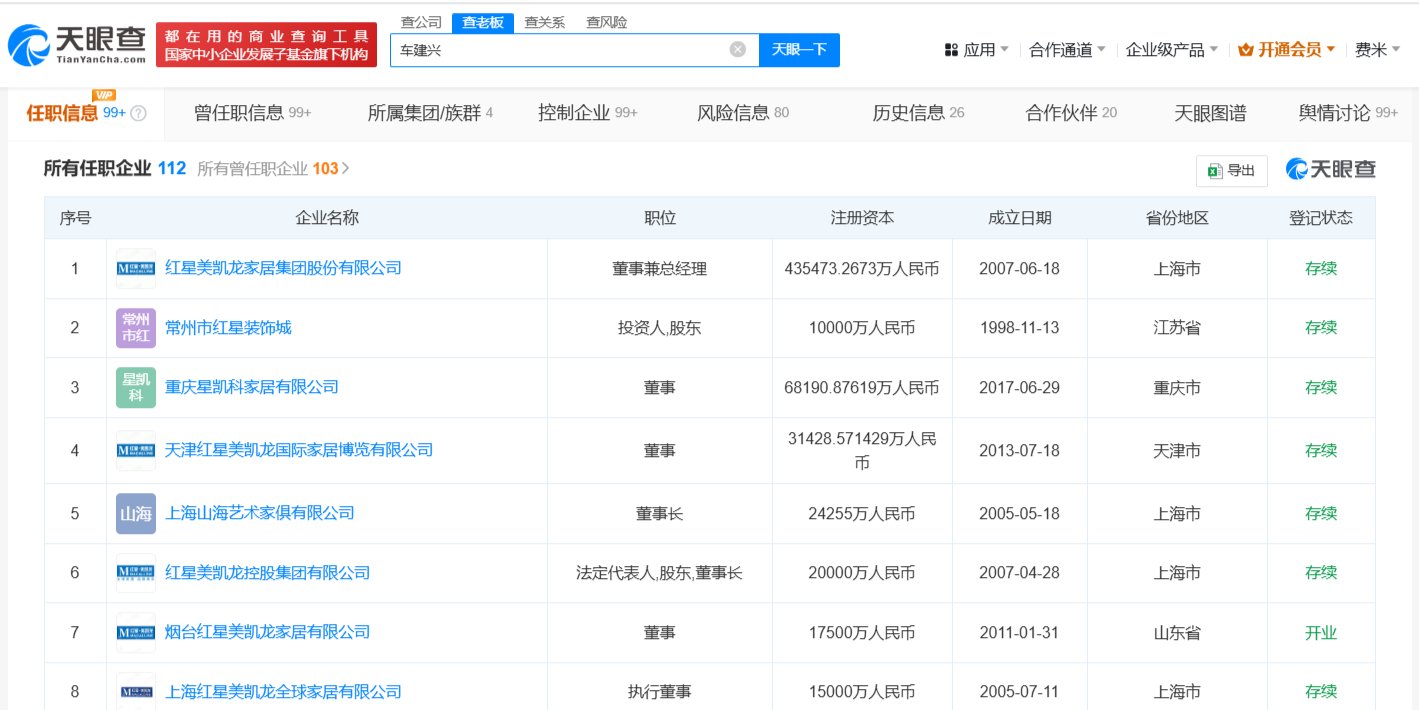Image resolution: width=1419 pixels, height=710 pixels.
Task: Click the 企业名称 column header
Action: 327,218
